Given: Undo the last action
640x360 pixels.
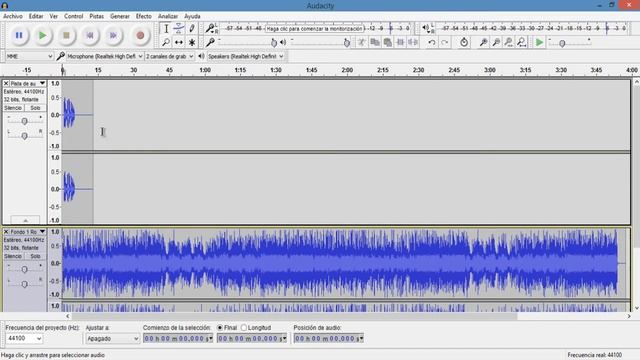Looking at the screenshot, I should coord(432,42).
